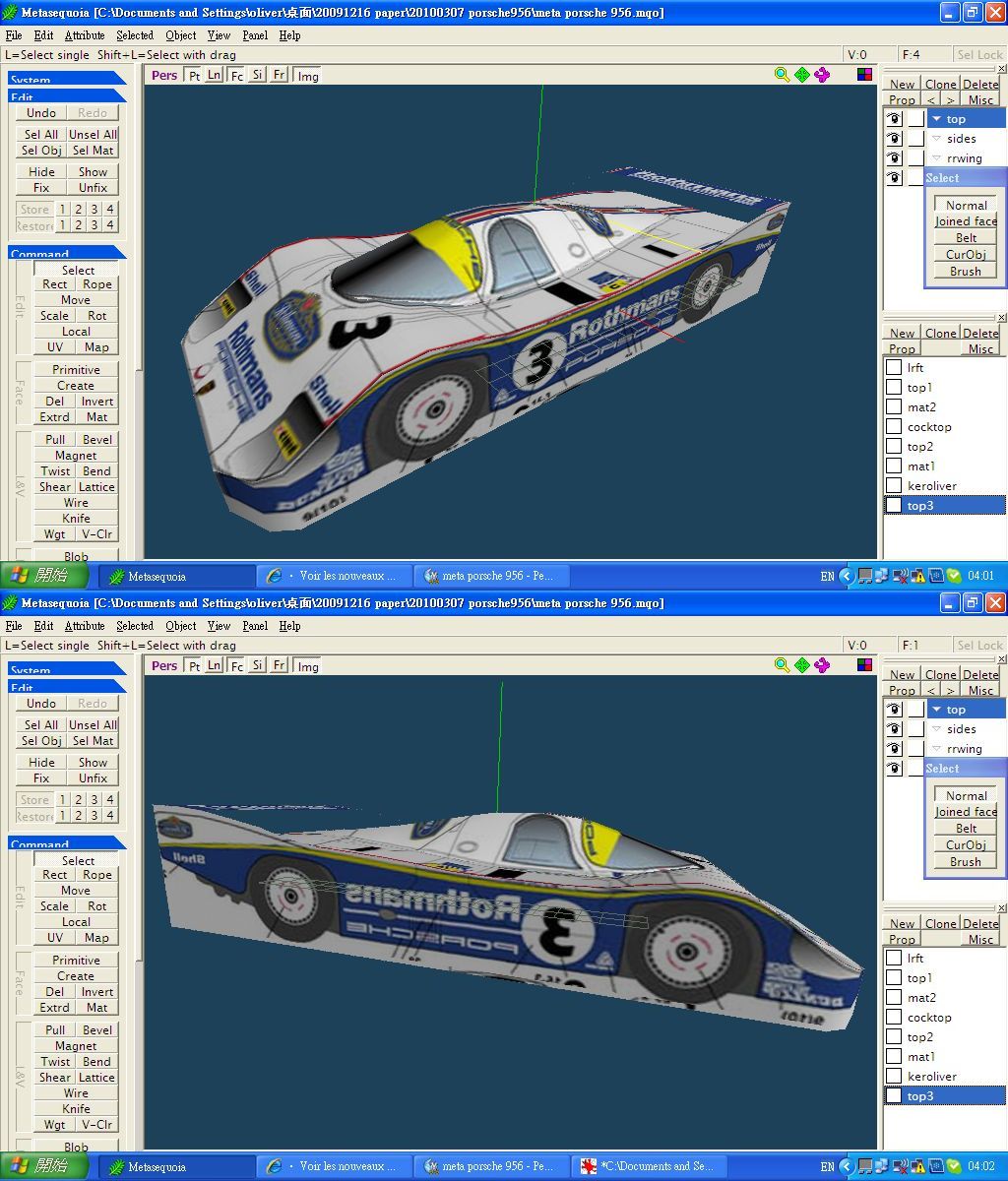Open the Panel menu in lower window
Viewport: 1008px width, 1181px height.
pyautogui.click(x=255, y=626)
